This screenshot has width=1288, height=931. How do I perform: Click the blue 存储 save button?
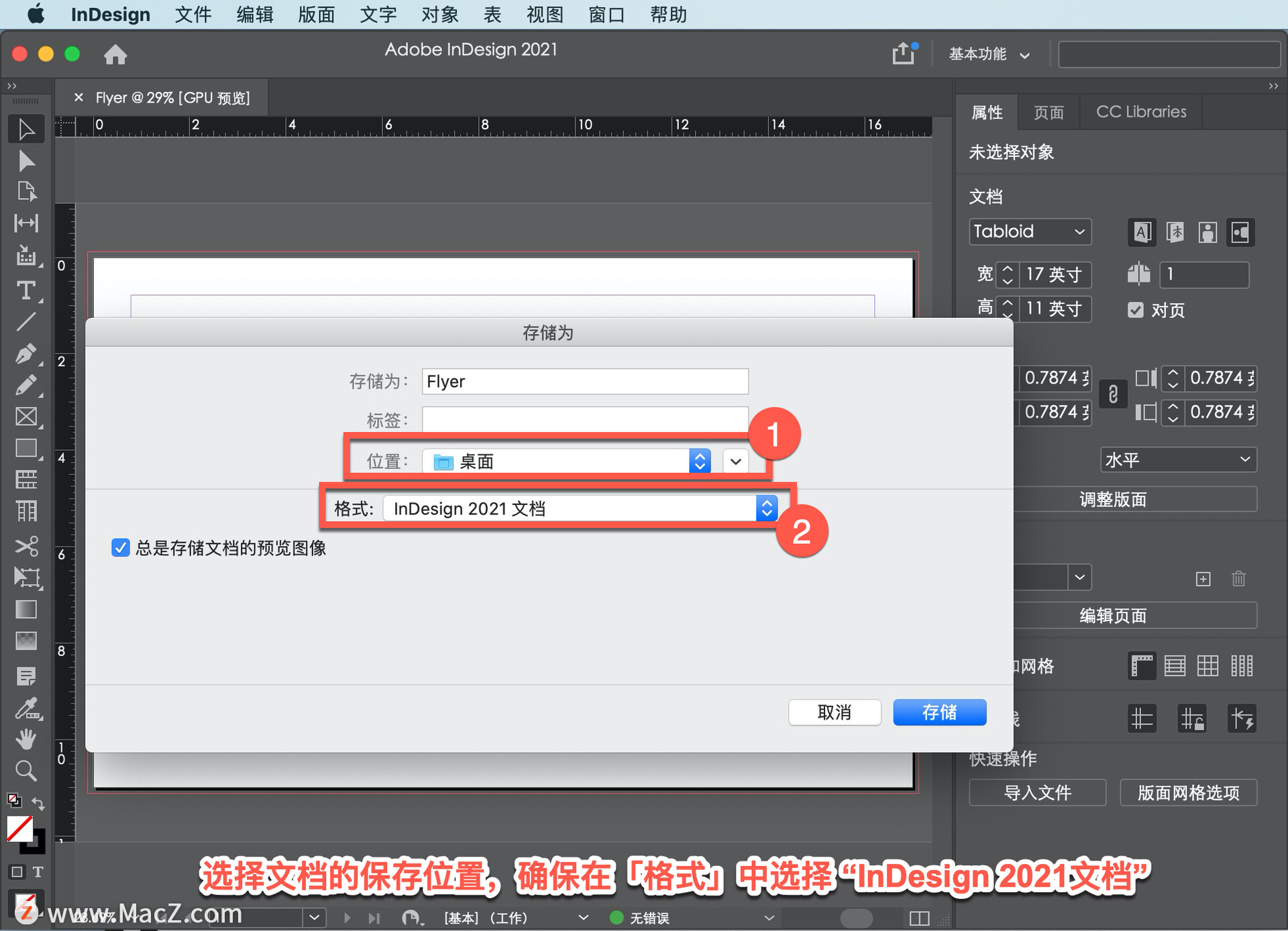coord(939,712)
